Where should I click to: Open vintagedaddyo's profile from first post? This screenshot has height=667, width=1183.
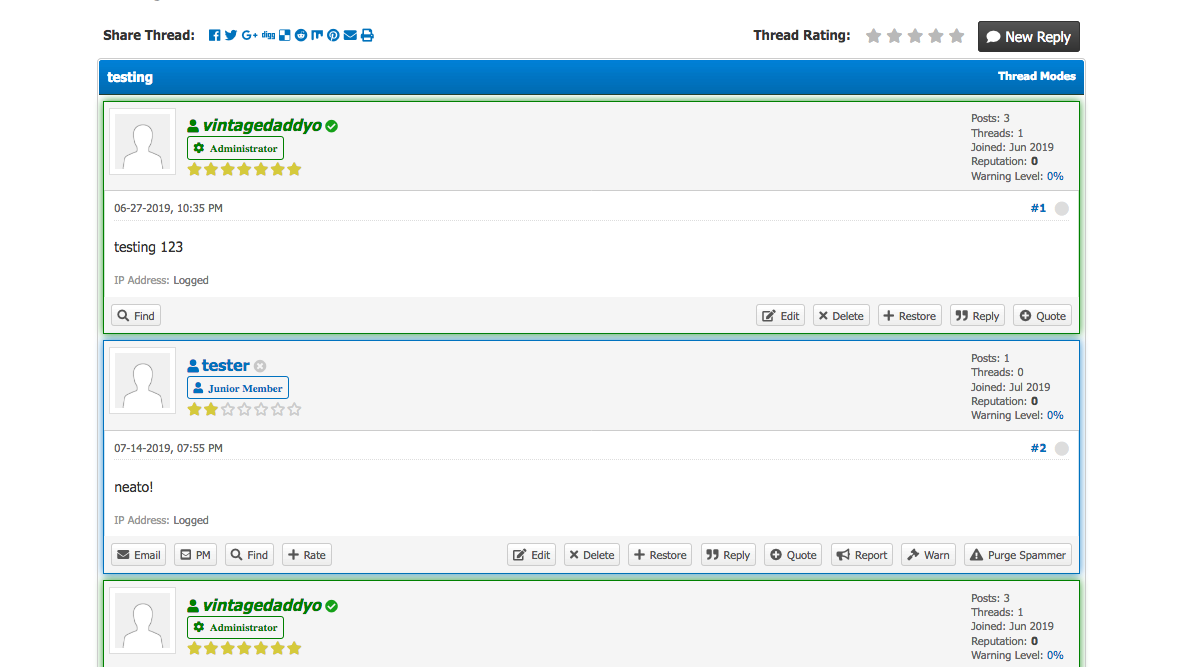point(262,126)
